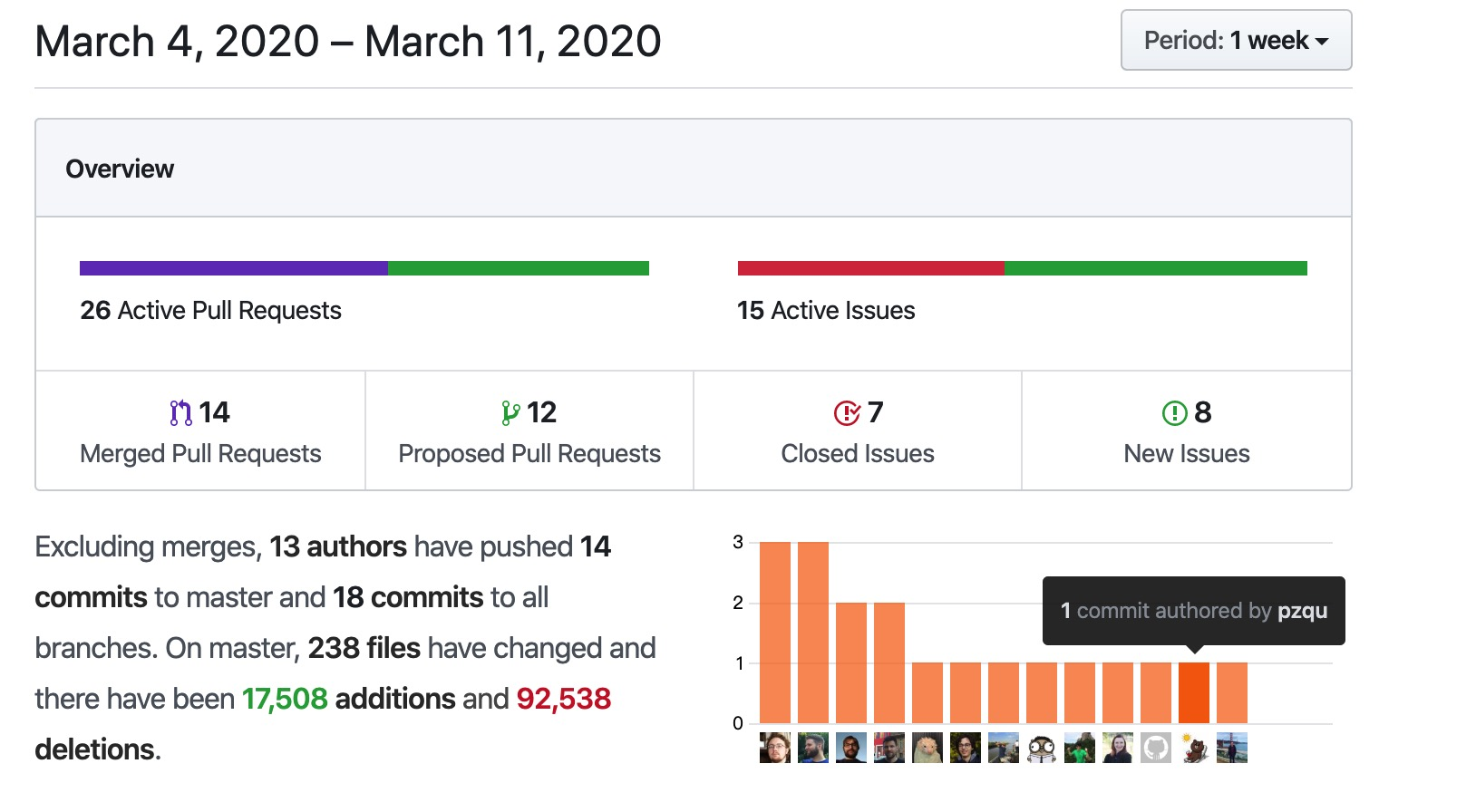
Task: Click the merged pull requests icon
Action: pyautogui.click(x=181, y=413)
